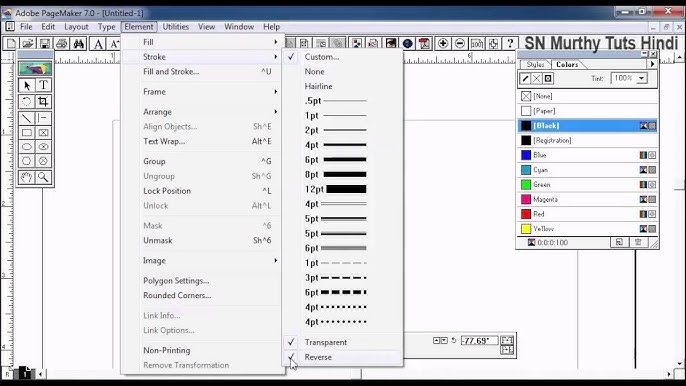Open the Colors panel flyout arrow menu
This screenshot has height=386, width=686.
652,64
